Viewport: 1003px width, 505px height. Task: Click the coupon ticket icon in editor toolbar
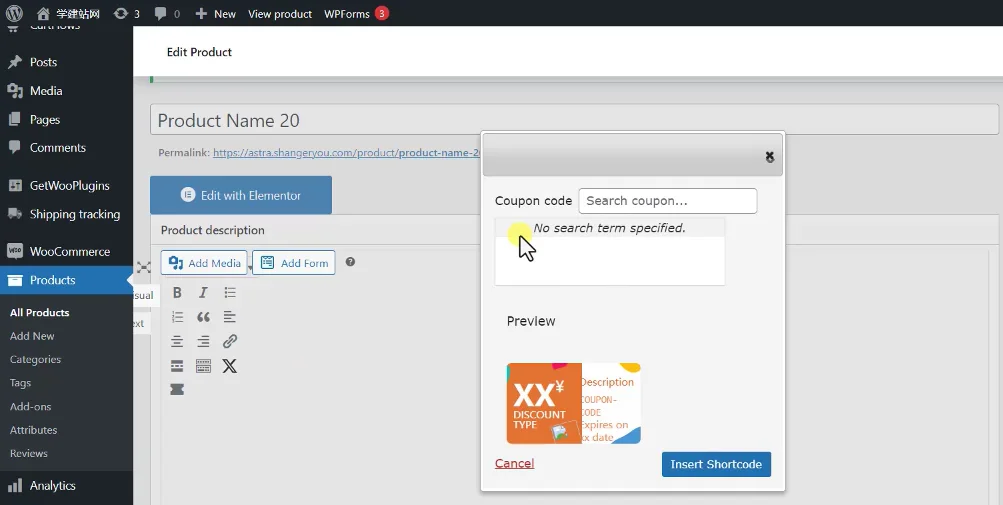point(177,390)
